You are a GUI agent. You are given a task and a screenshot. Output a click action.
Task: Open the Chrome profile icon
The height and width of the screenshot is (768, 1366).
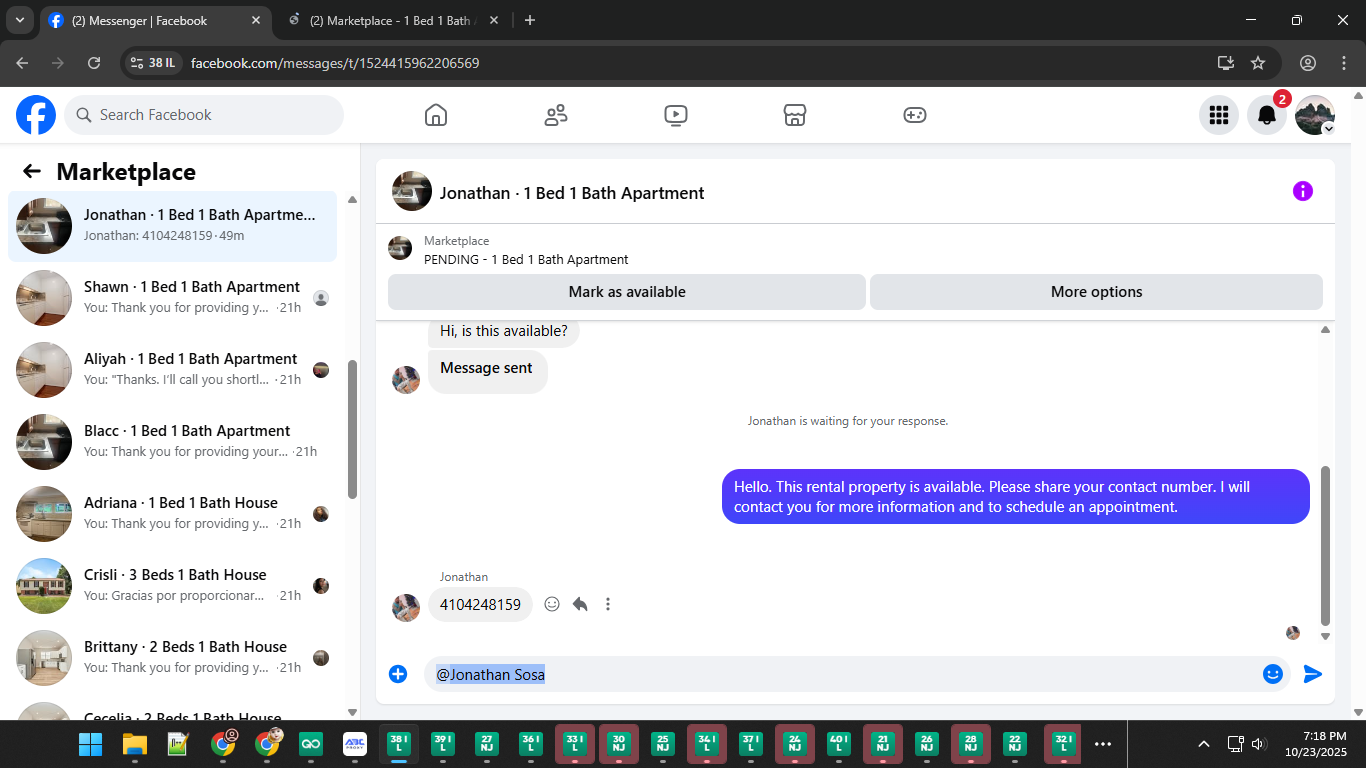(x=1308, y=62)
